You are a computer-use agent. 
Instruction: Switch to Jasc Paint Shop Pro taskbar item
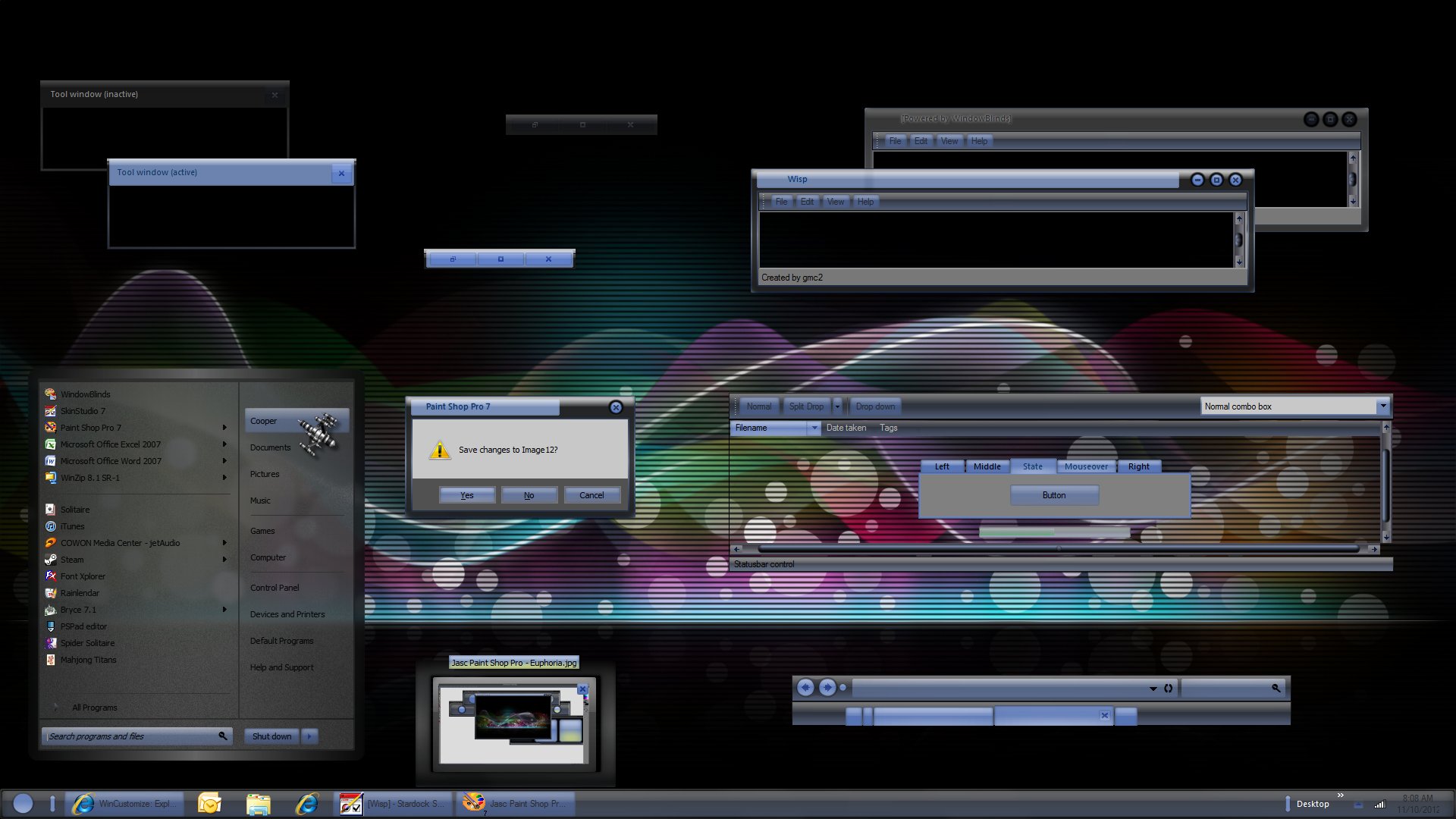(x=516, y=804)
